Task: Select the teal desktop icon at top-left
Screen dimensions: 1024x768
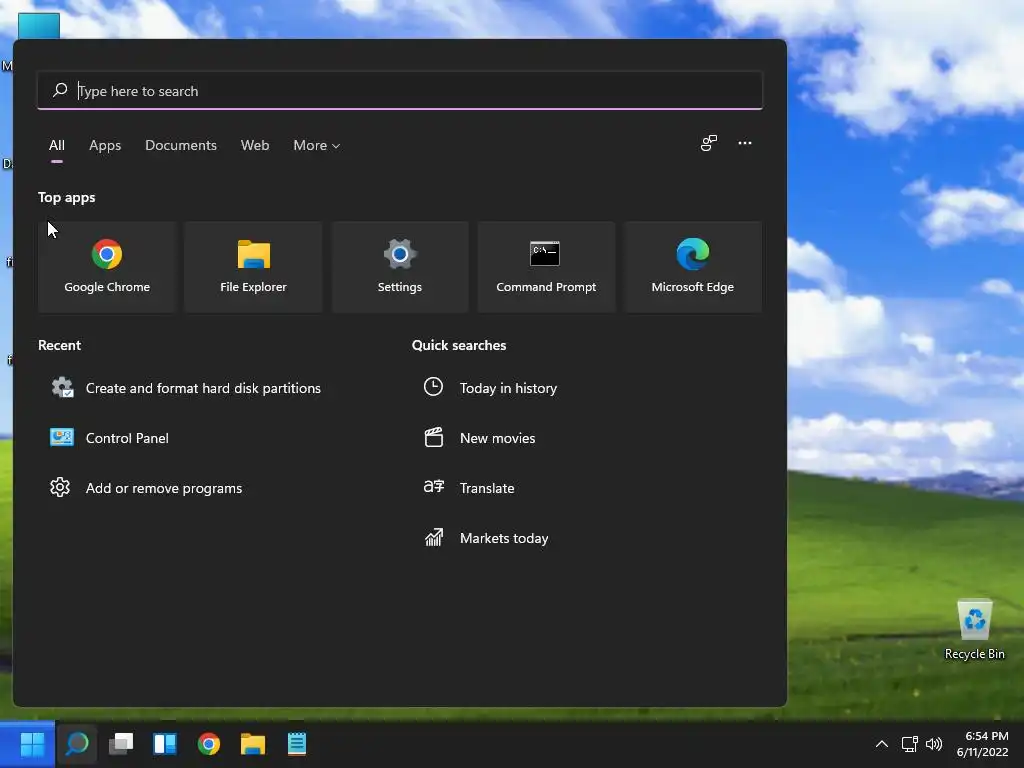Action: 39,26
